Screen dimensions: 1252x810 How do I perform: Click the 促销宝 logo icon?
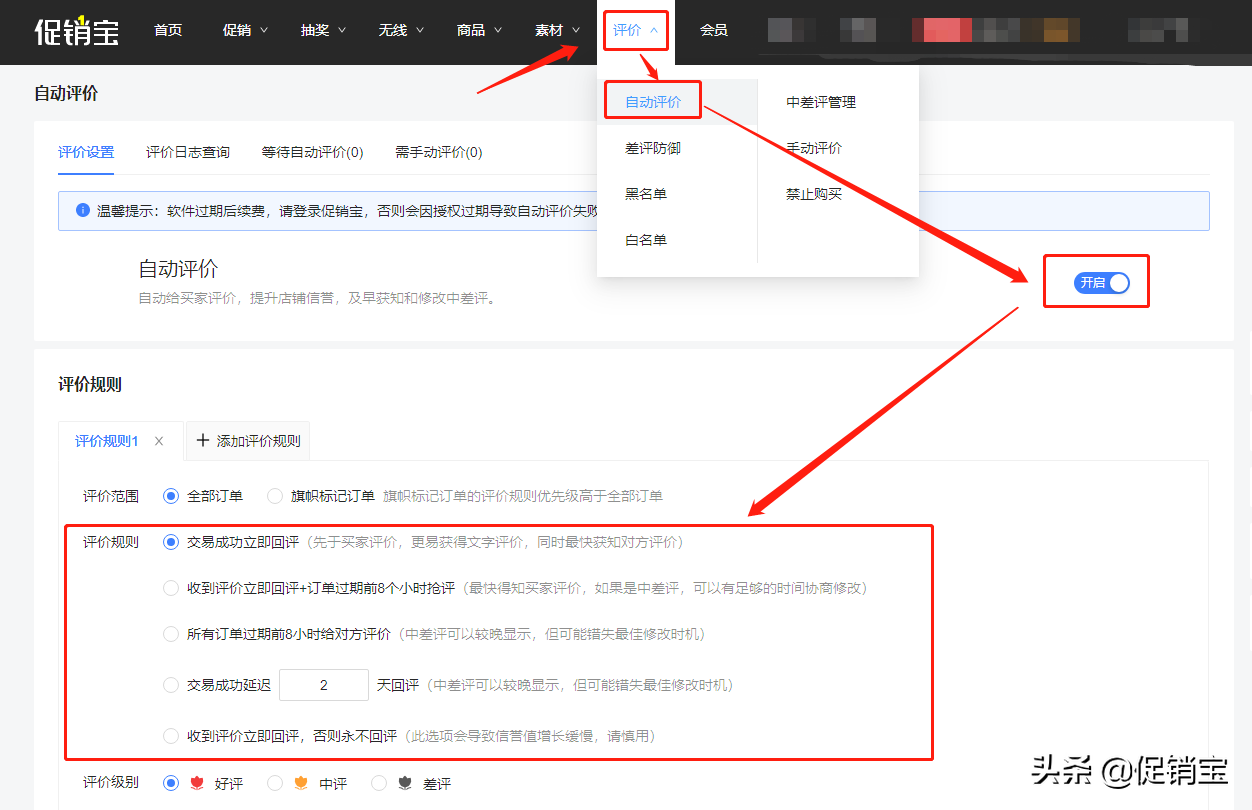(x=76, y=31)
